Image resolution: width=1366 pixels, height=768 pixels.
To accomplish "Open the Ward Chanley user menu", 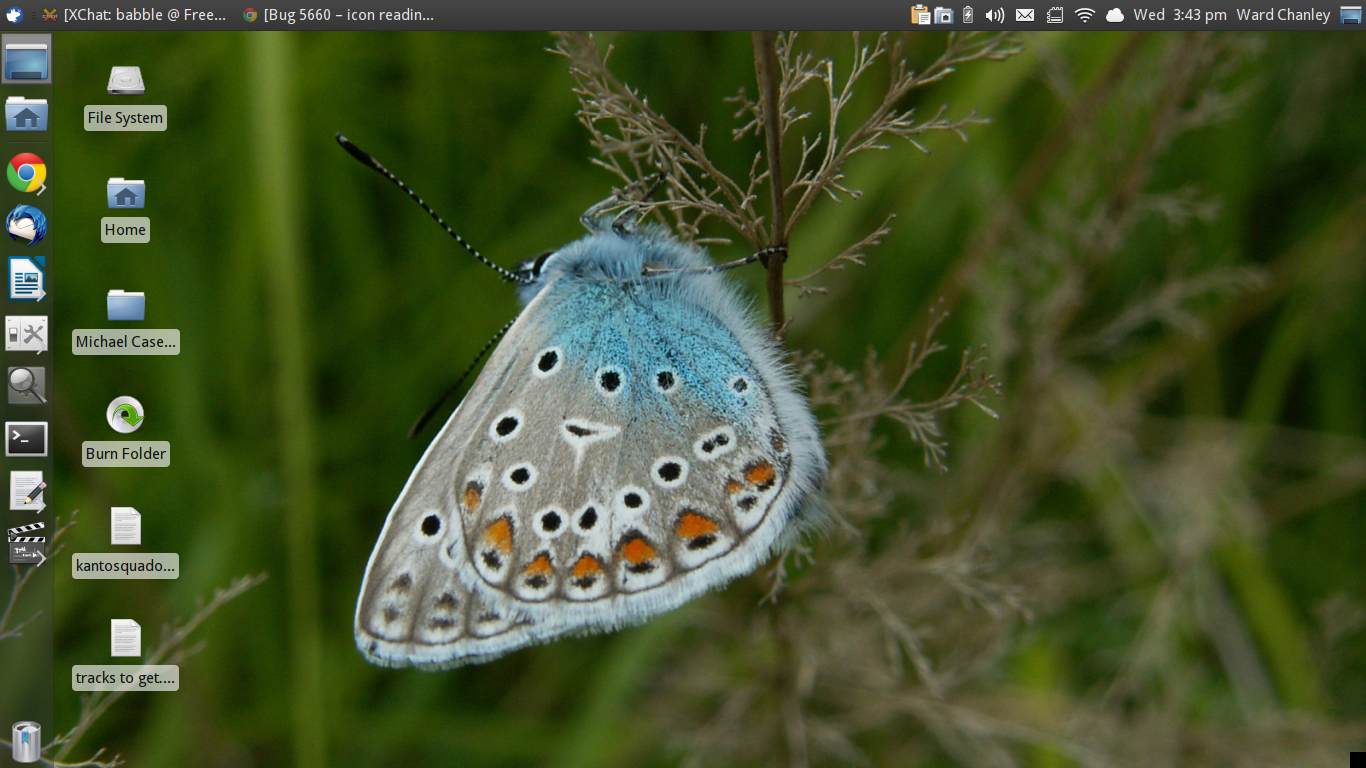I will [x=1283, y=15].
